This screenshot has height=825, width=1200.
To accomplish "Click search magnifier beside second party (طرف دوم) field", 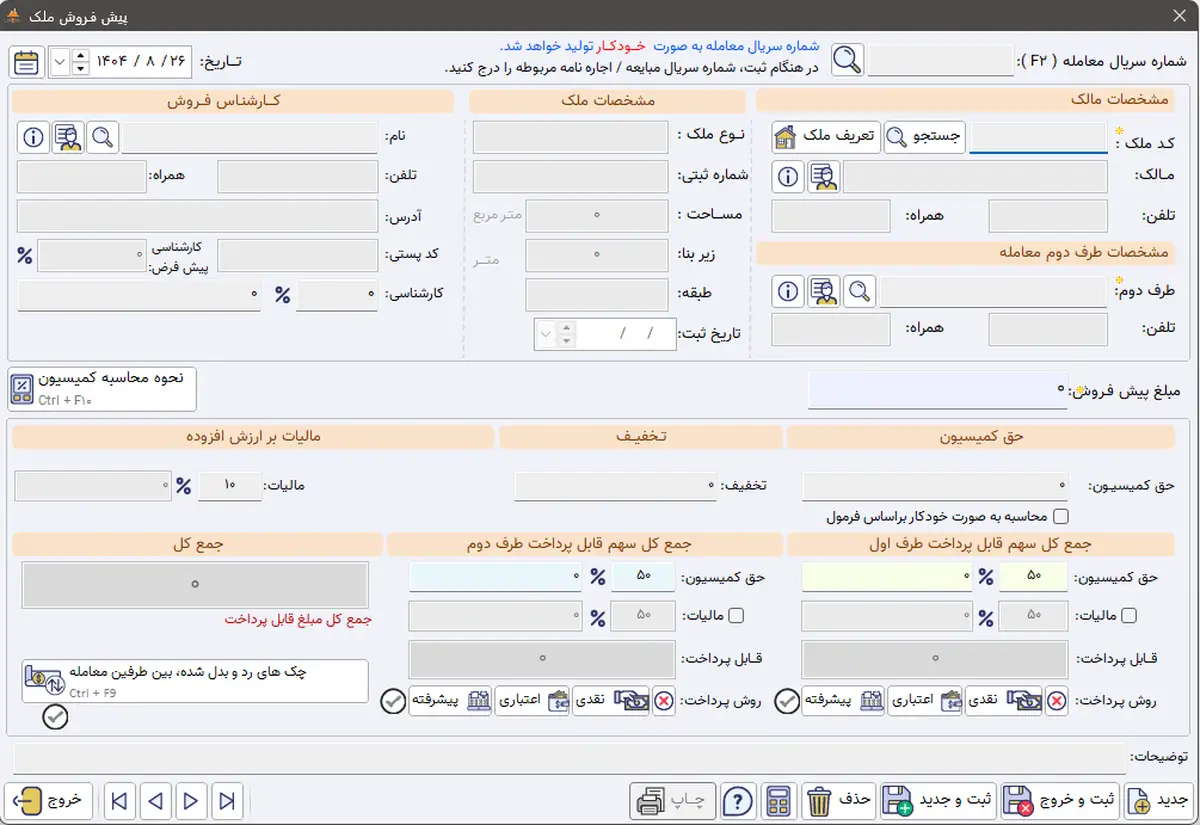I will [858, 291].
